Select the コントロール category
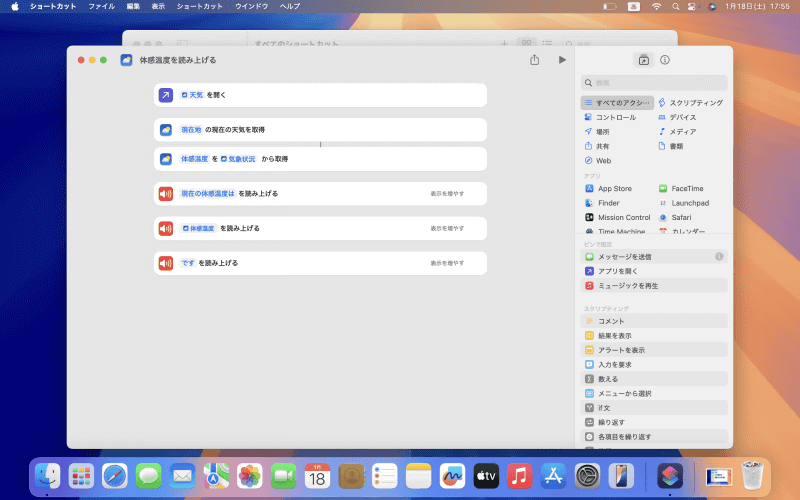The height and width of the screenshot is (500, 800). [611, 117]
